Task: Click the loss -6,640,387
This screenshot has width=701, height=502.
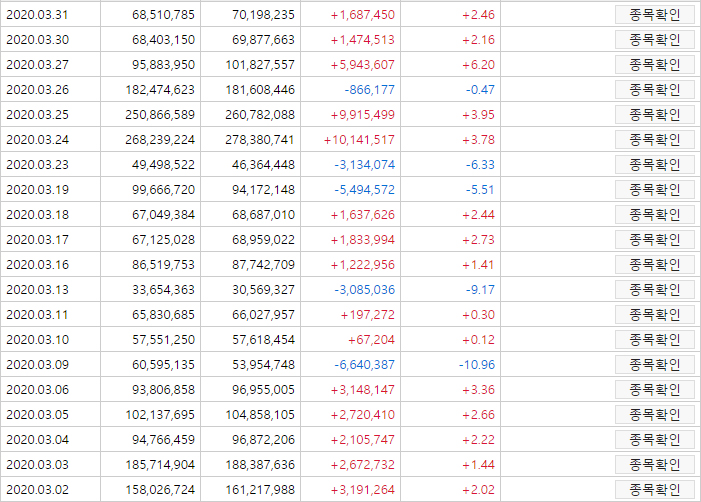Action: click(x=365, y=365)
